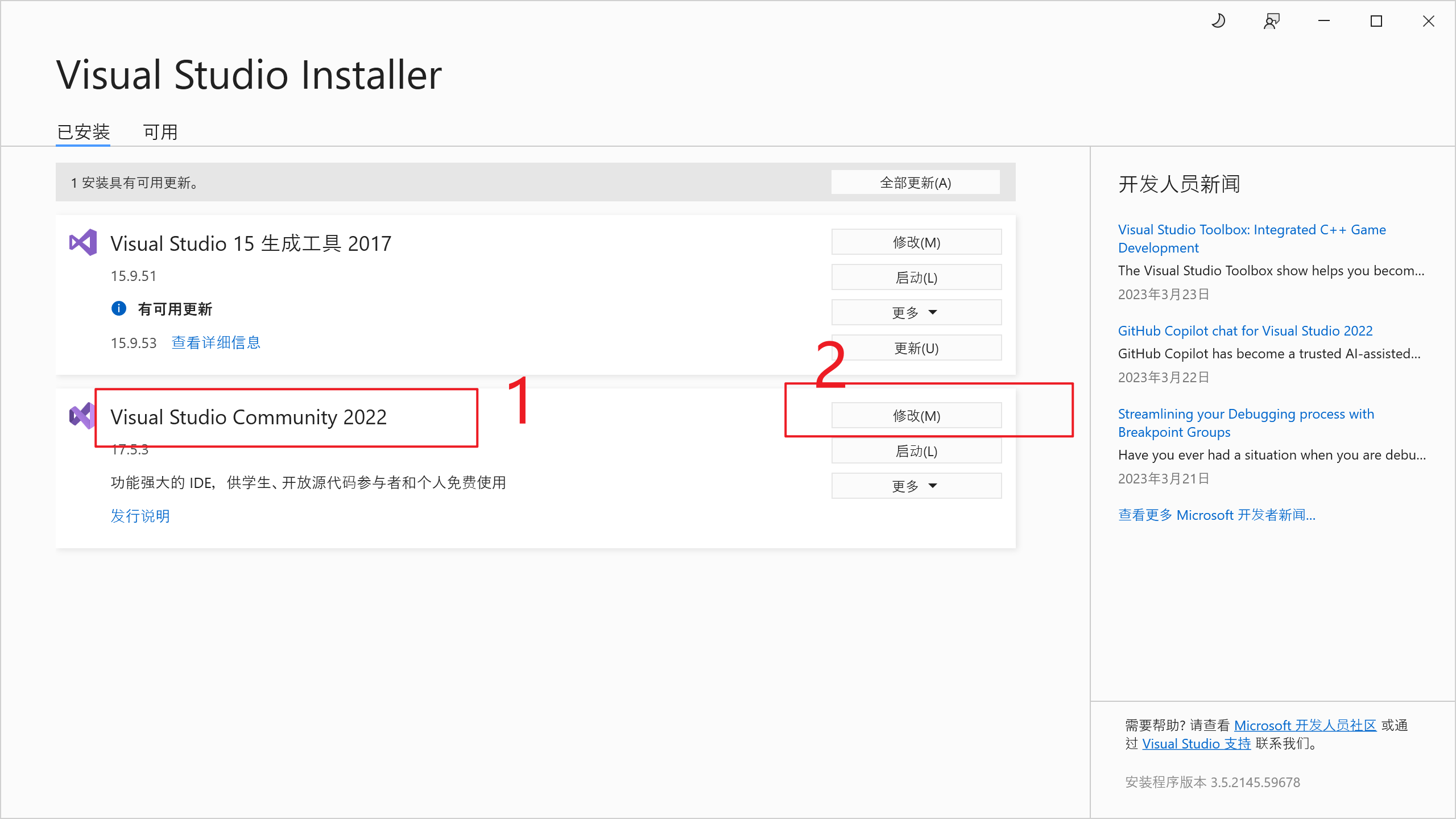Open Streamlining your Debugging process article

point(1246,423)
